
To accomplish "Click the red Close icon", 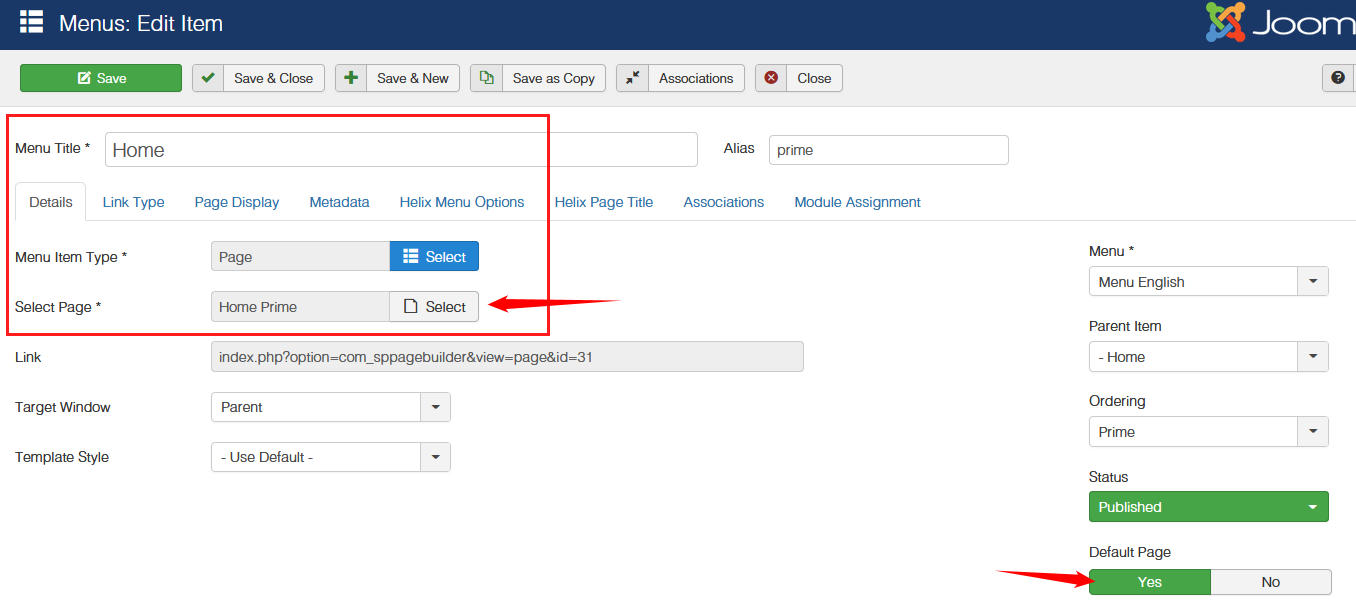I will tap(771, 78).
